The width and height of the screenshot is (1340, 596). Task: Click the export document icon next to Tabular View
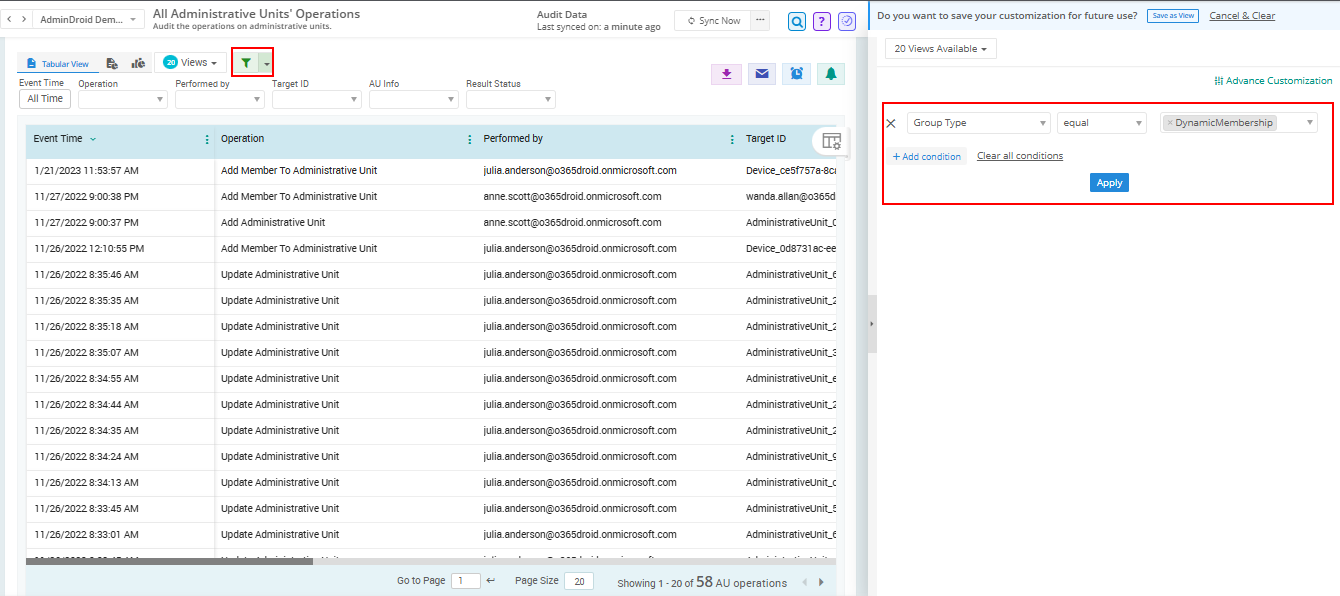coord(112,62)
